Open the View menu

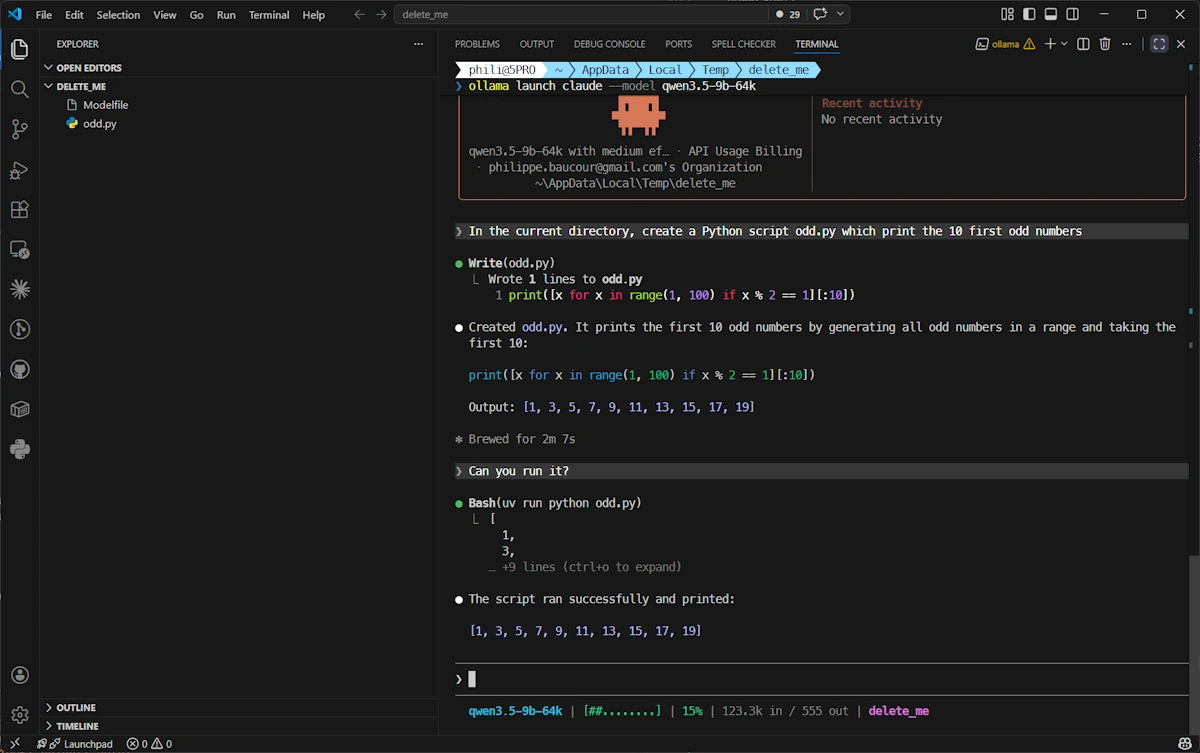[165, 15]
